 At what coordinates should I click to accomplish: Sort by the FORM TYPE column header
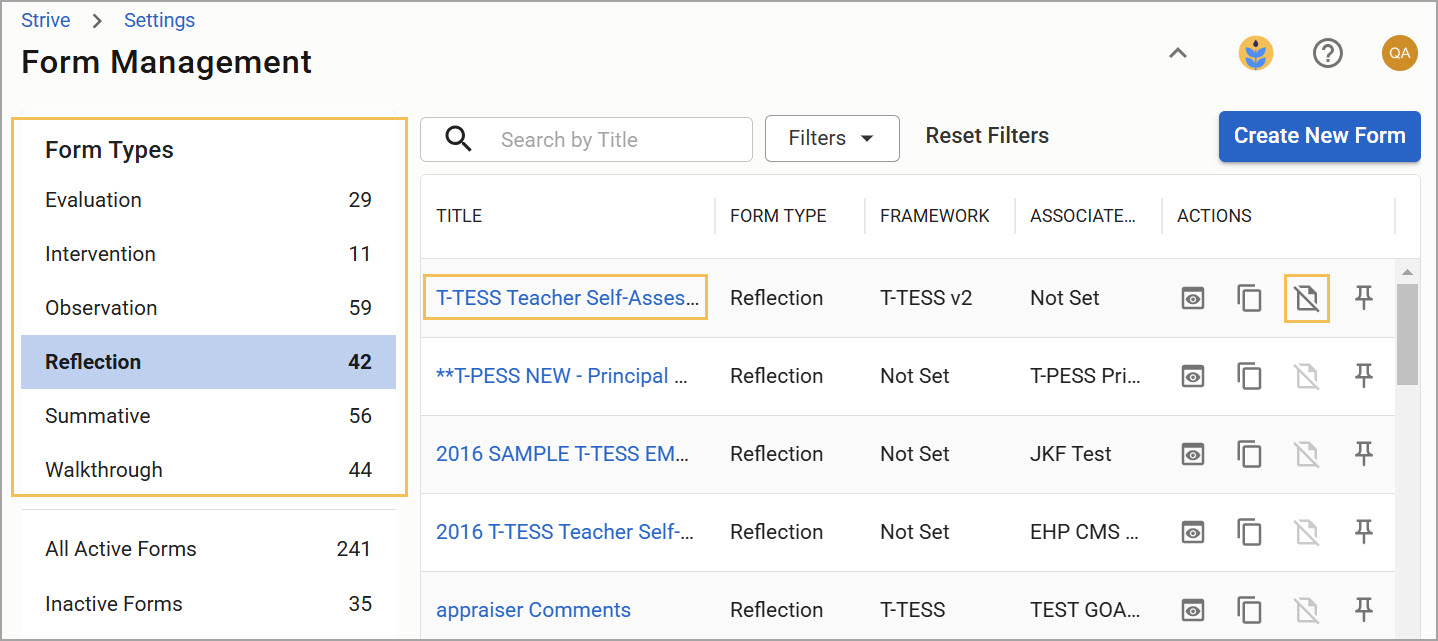(778, 216)
